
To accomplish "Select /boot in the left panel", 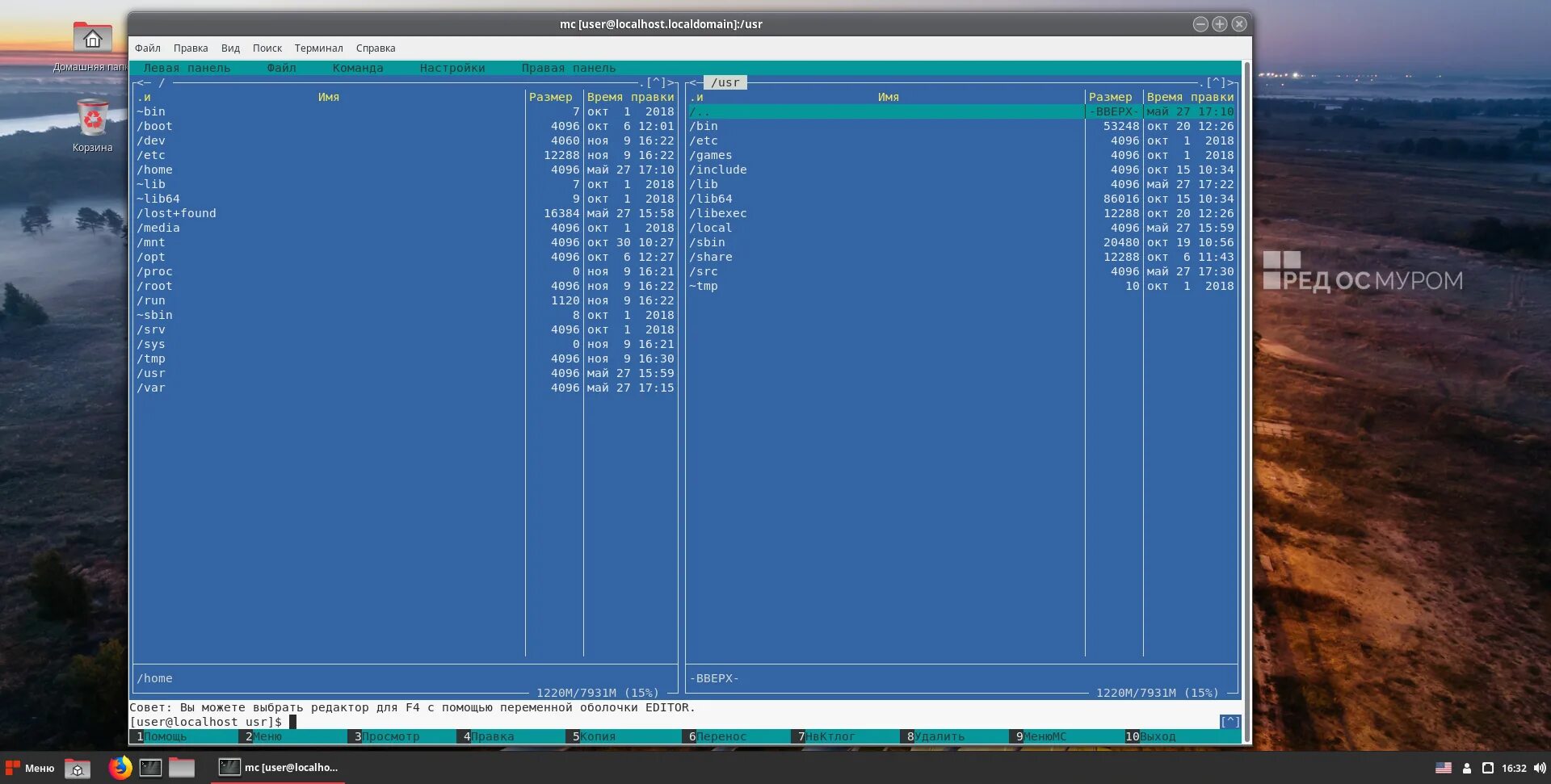I will (x=406, y=126).
